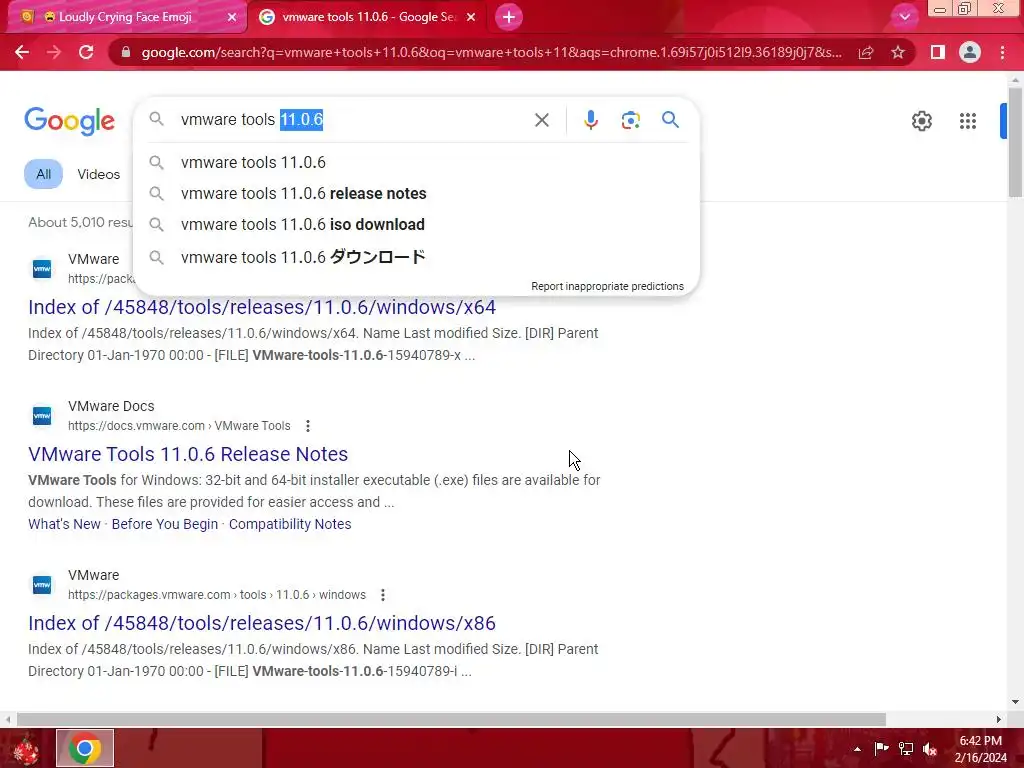
Task: Choose suggestion with iso download
Action: pyautogui.click(x=417, y=225)
